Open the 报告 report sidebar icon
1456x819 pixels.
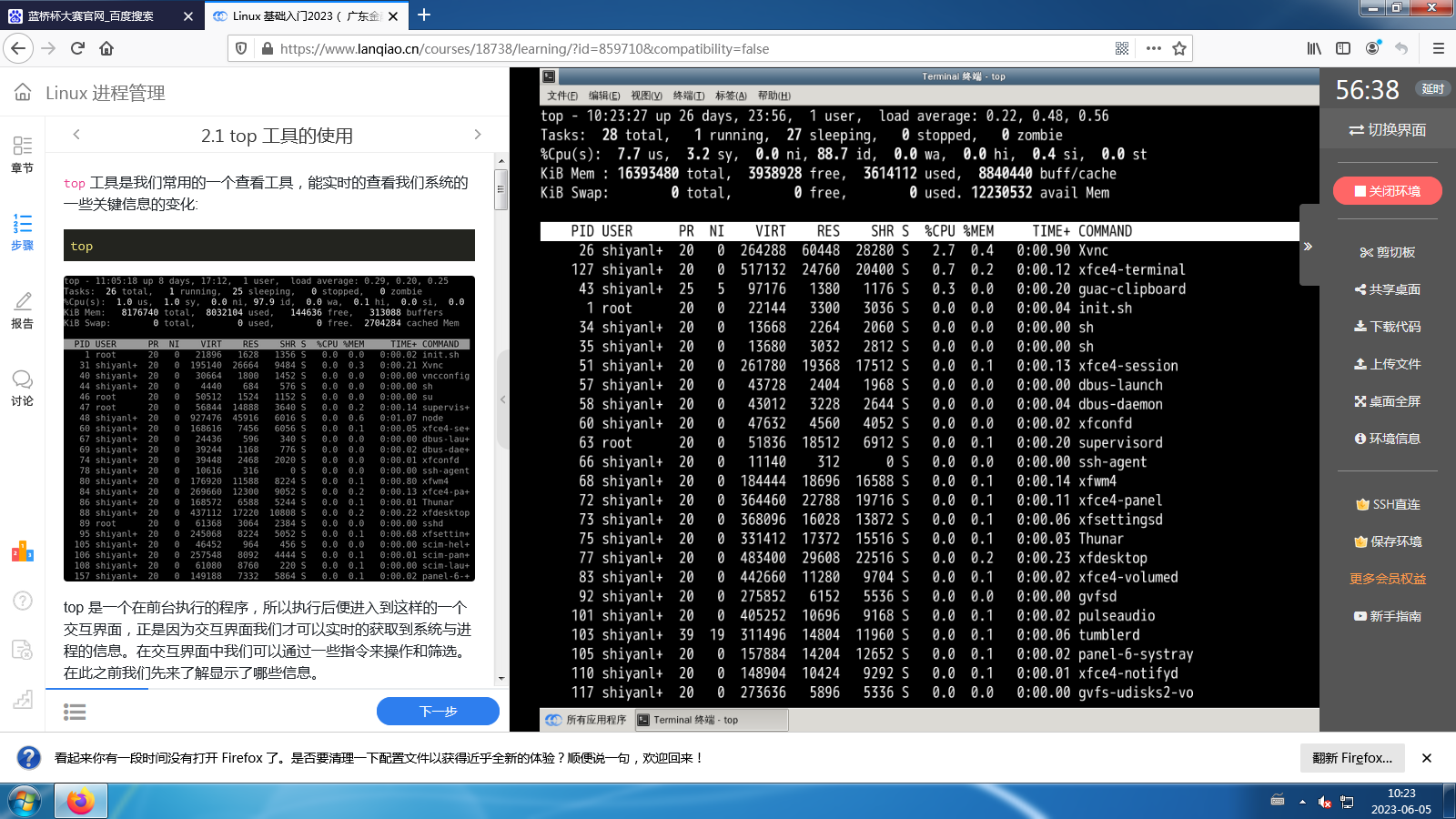point(23,309)
